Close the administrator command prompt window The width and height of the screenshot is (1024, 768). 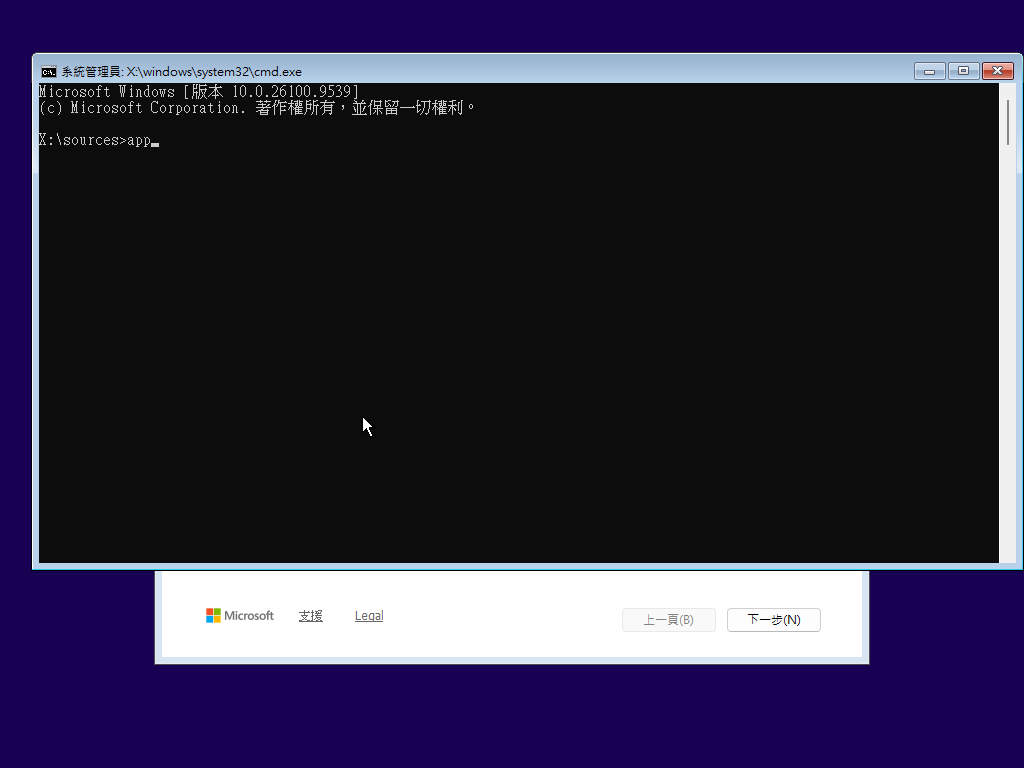pos(998,71)
